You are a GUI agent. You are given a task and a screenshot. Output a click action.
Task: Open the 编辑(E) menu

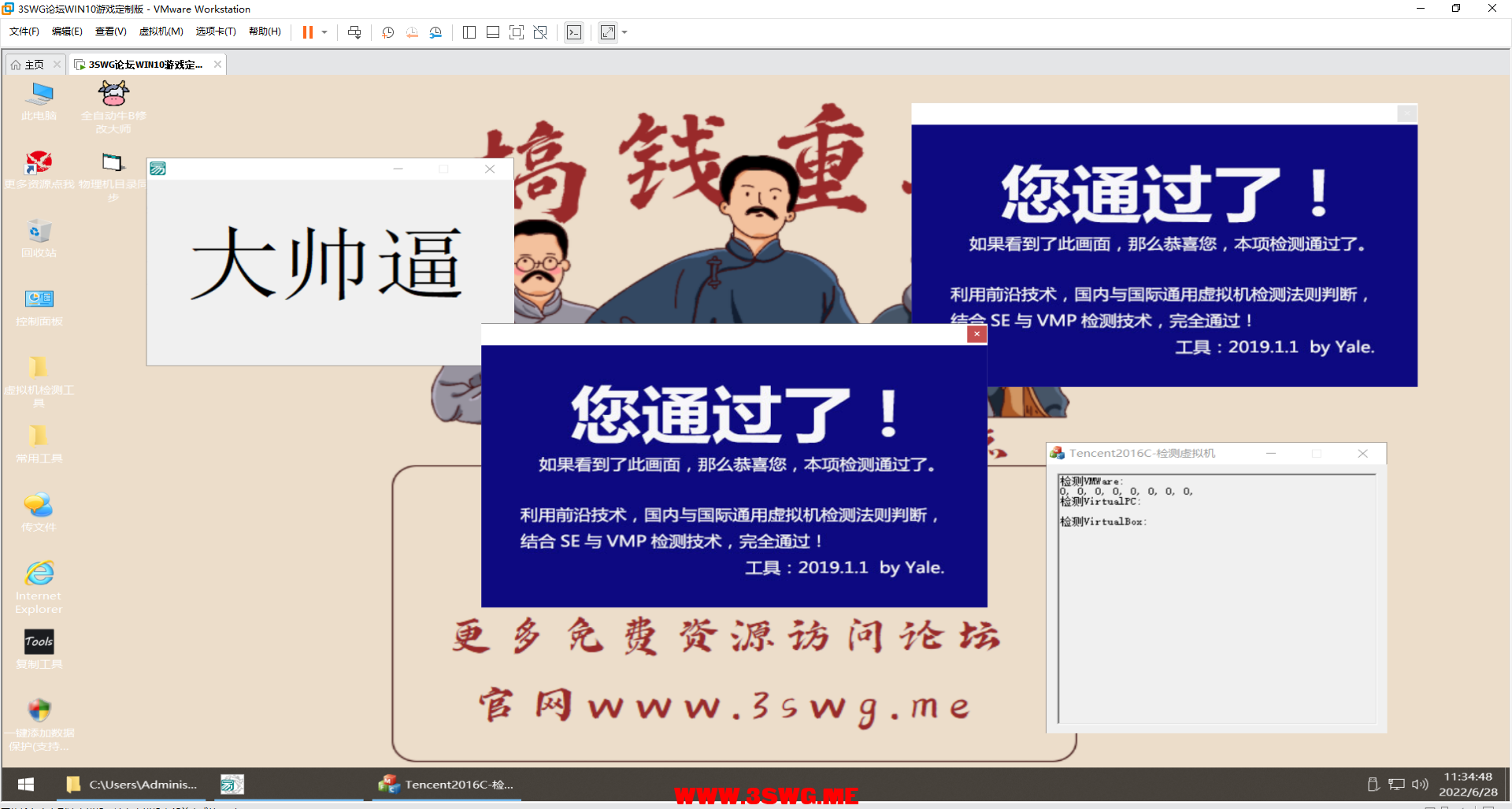(x=67, y=32)
